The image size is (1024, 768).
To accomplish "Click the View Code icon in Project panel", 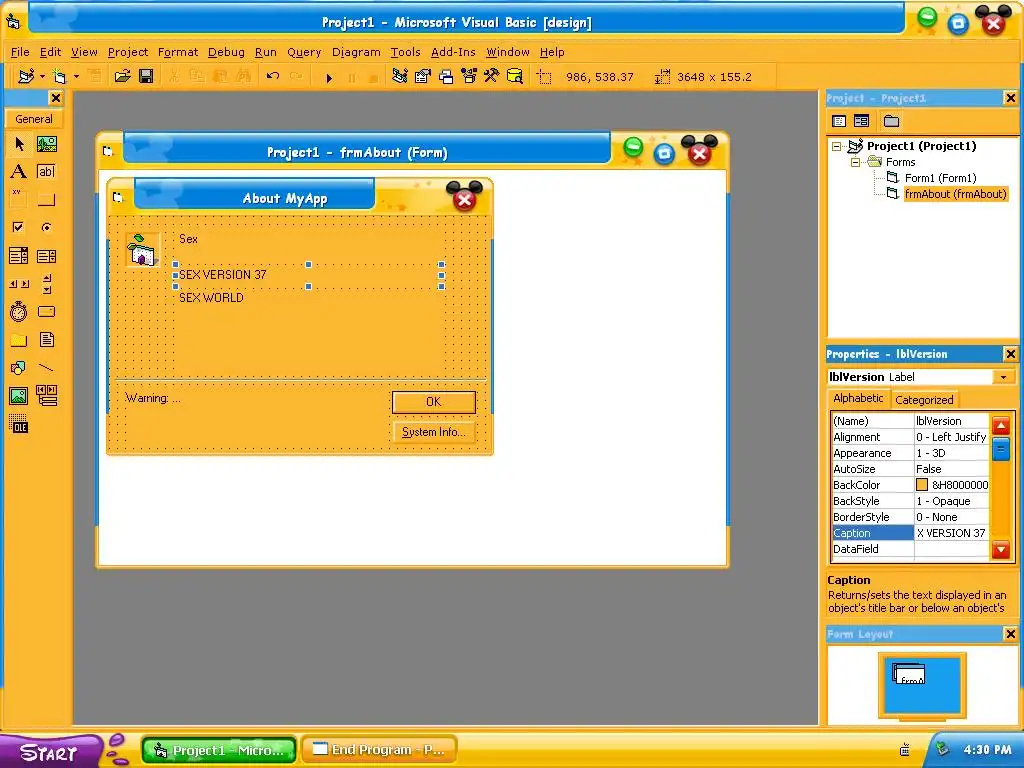I will coord(839,121).
